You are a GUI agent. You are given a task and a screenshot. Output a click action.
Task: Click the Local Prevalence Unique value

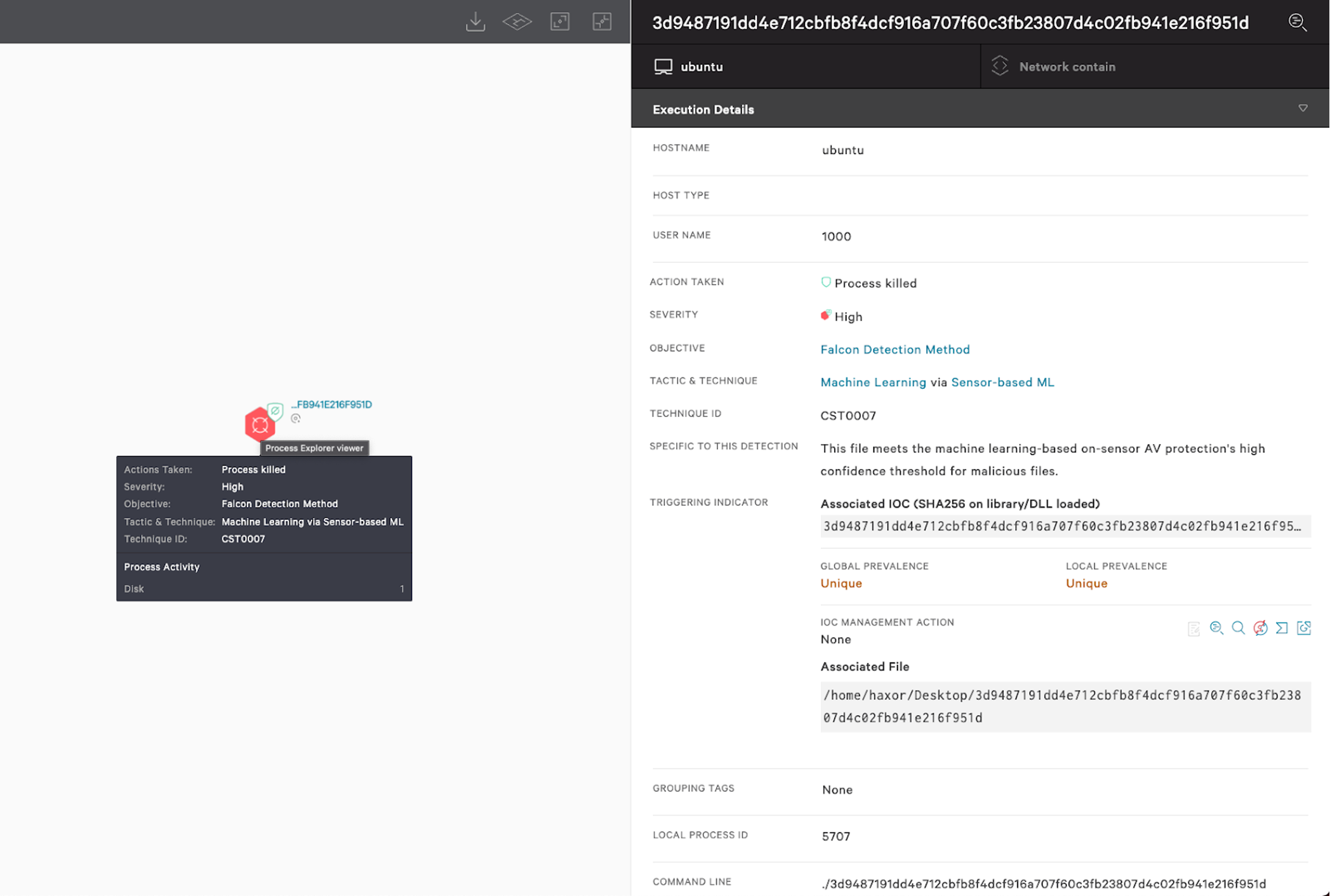(x=1086, y=583)
